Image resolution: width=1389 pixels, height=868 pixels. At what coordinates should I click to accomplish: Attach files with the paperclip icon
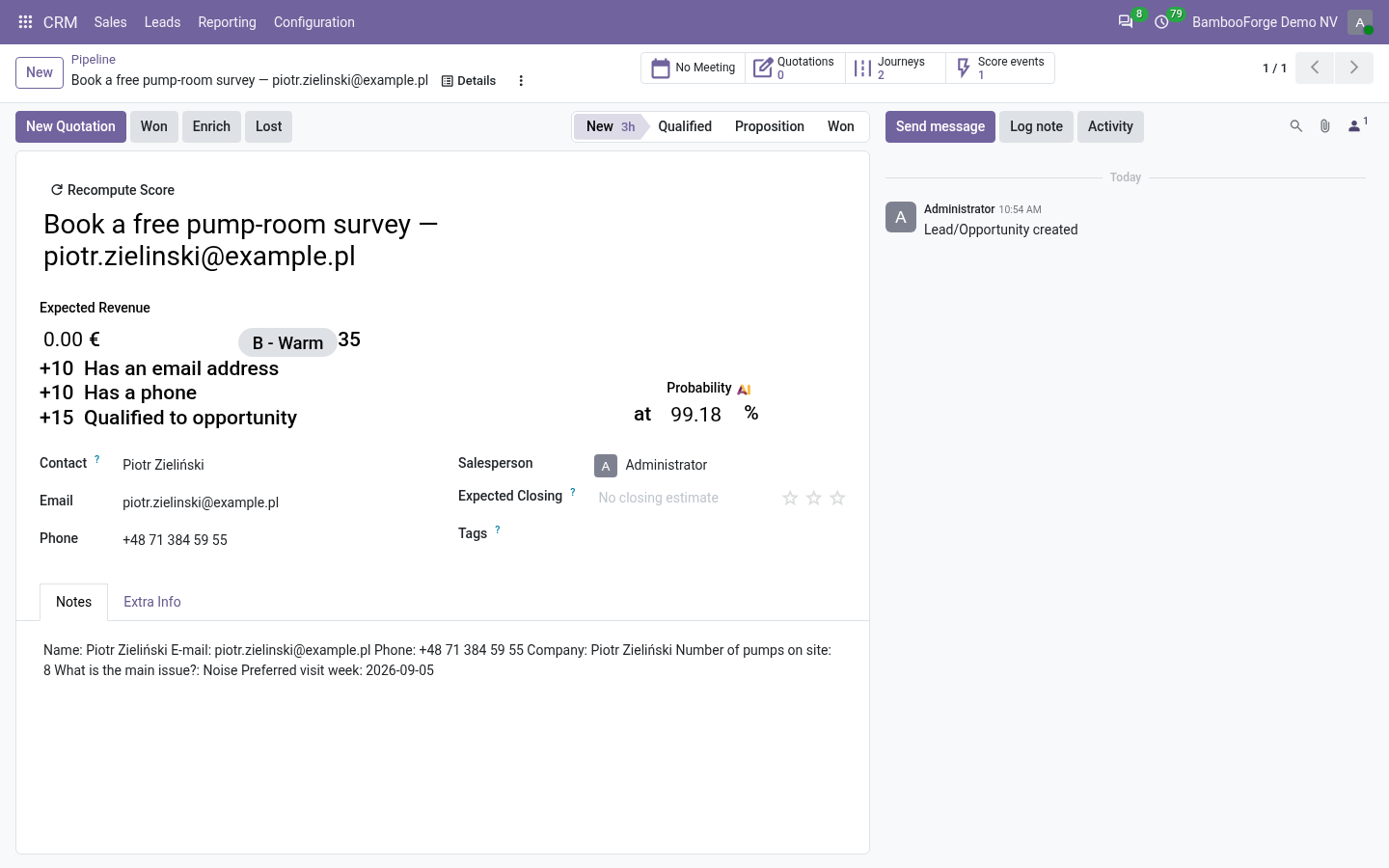1325,126
